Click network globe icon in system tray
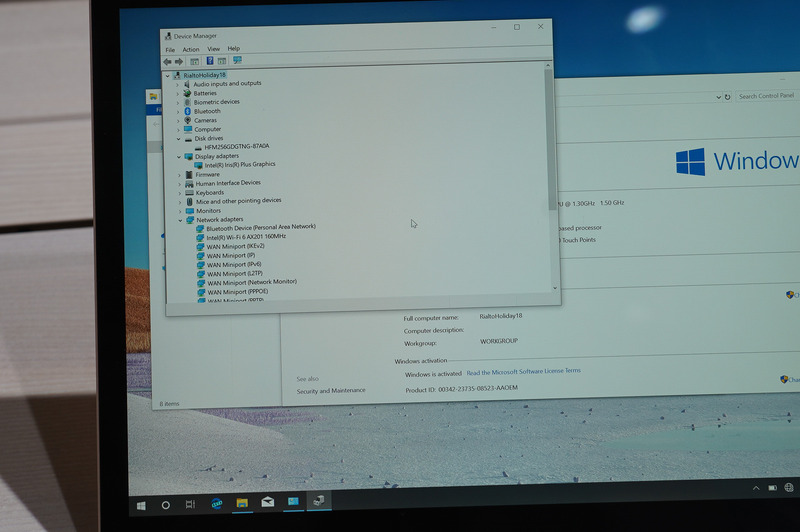The height and width of the screenshot is (532, 800). pos(789,488)
